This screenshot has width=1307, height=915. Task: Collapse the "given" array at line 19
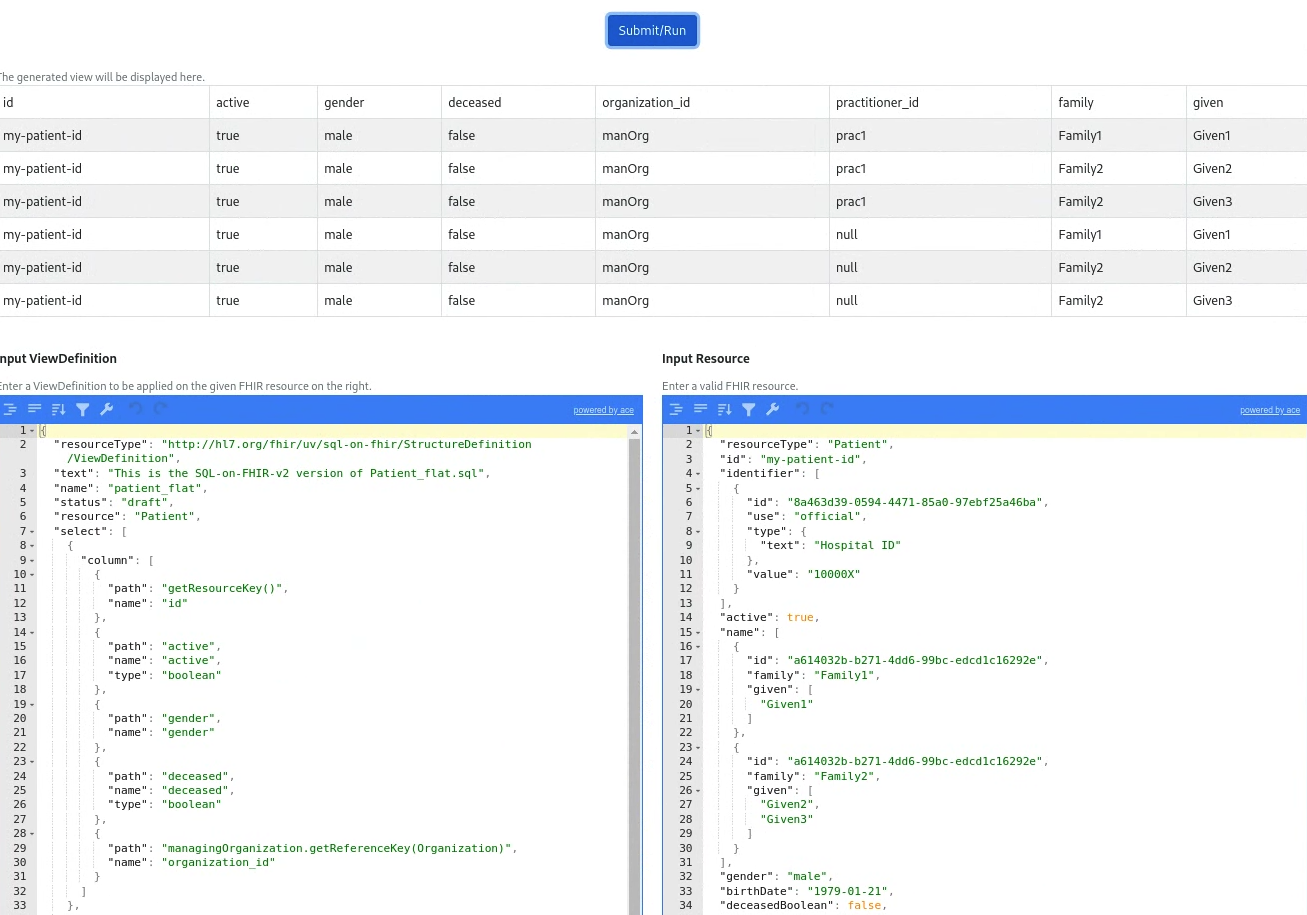click(698, 689)
